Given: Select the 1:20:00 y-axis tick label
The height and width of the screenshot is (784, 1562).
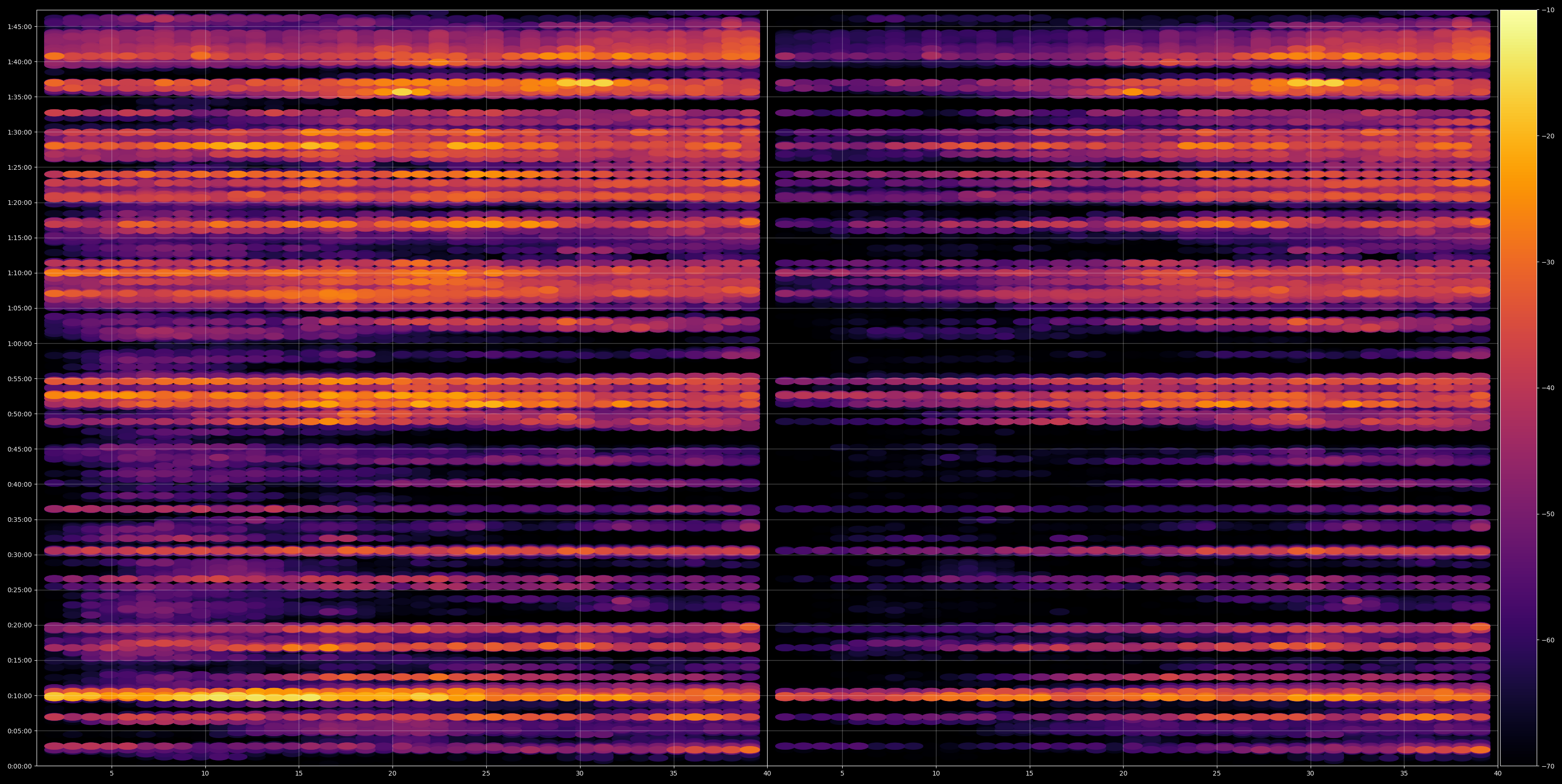Looking at the screenshot, I should coord(19,203).
